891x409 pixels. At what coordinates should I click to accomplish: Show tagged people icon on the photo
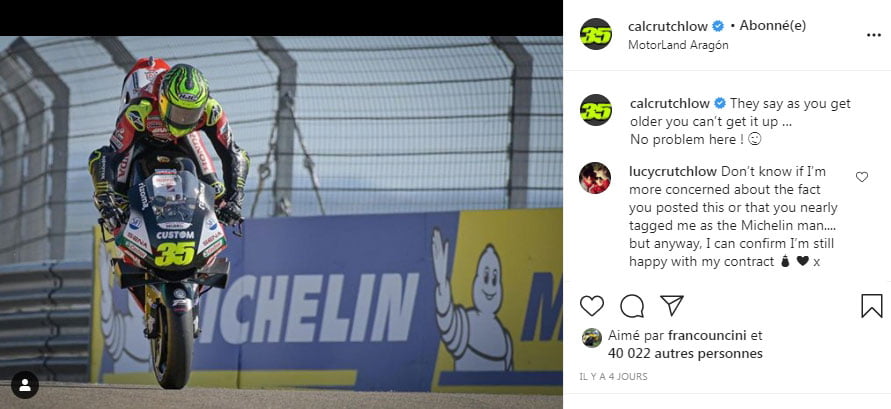(x=25, y=385)
